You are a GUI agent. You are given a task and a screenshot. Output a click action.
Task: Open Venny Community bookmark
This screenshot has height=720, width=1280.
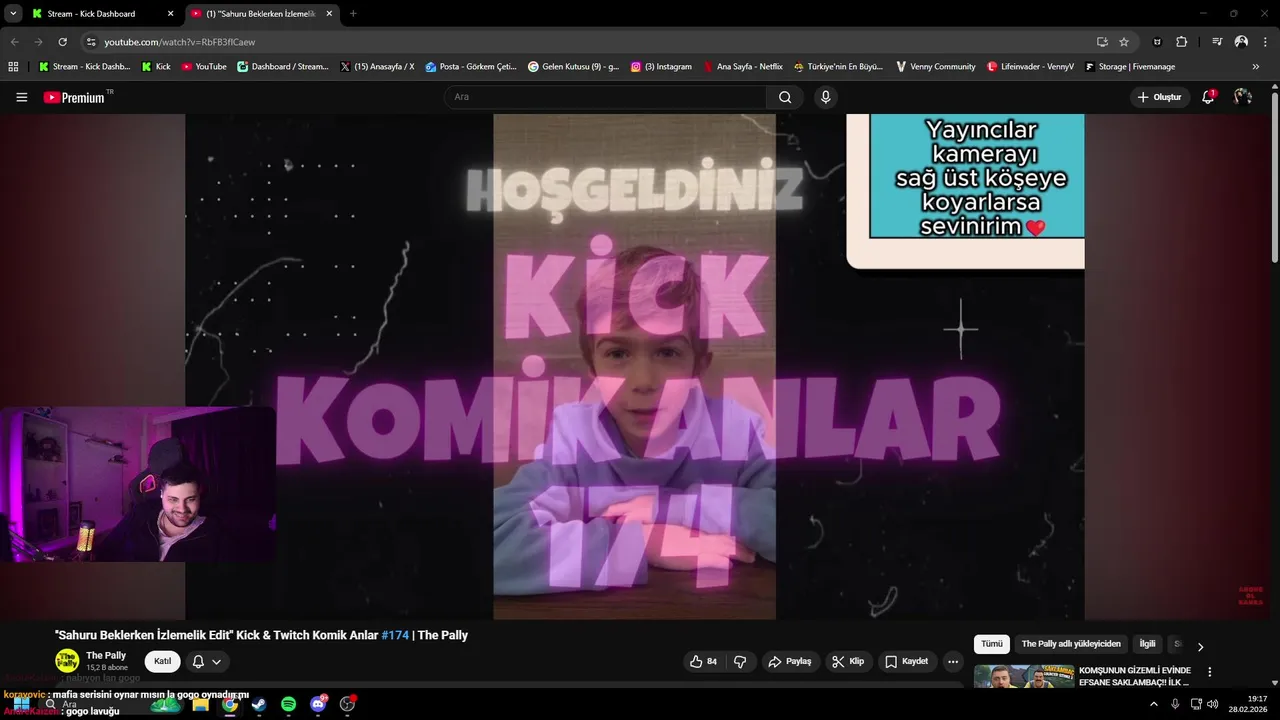935,67
